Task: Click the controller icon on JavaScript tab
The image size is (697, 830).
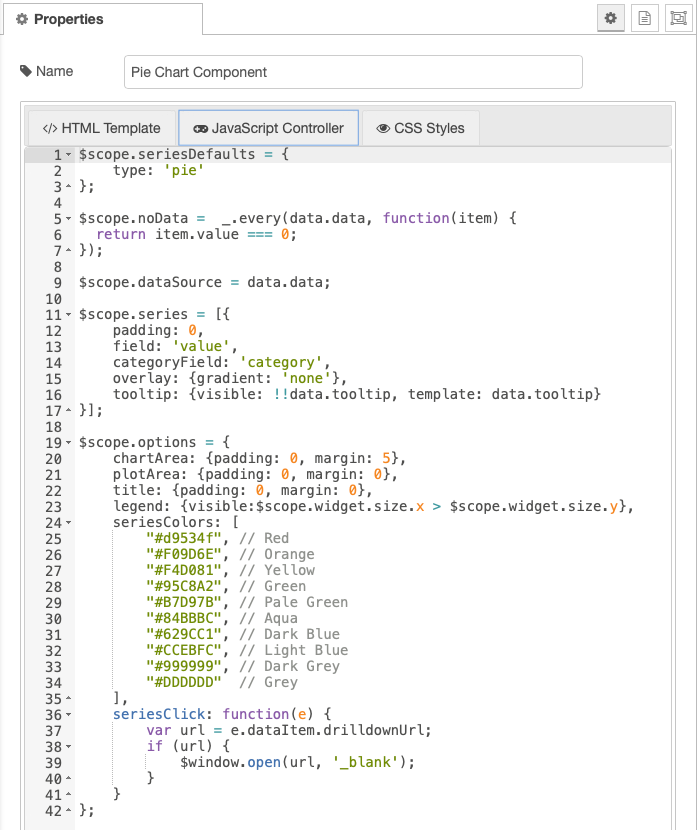Action: (x=200, y=129)
